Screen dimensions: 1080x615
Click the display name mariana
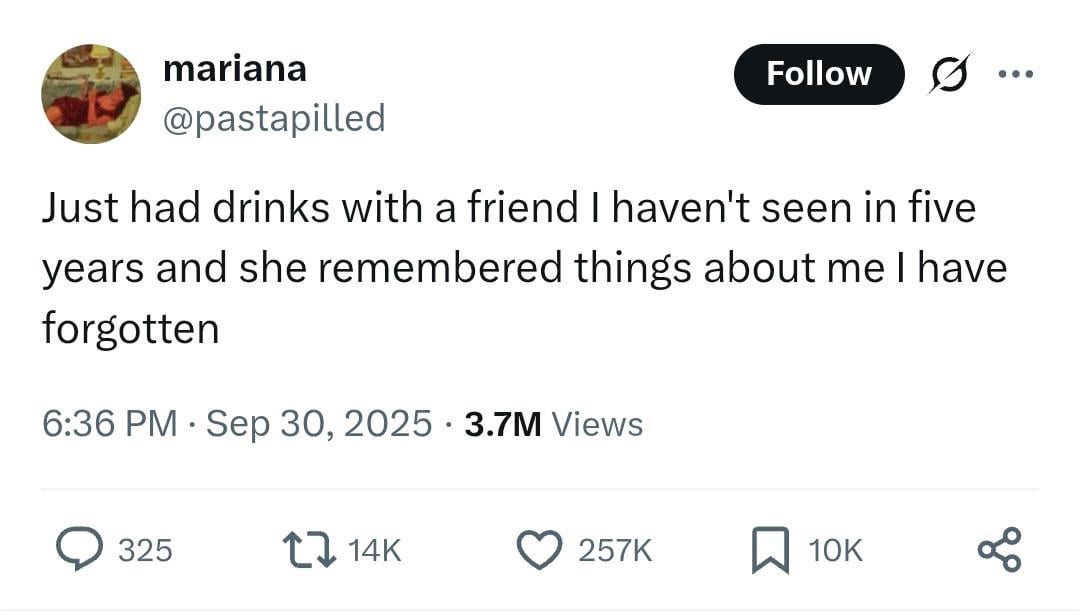tap(234, 69)
